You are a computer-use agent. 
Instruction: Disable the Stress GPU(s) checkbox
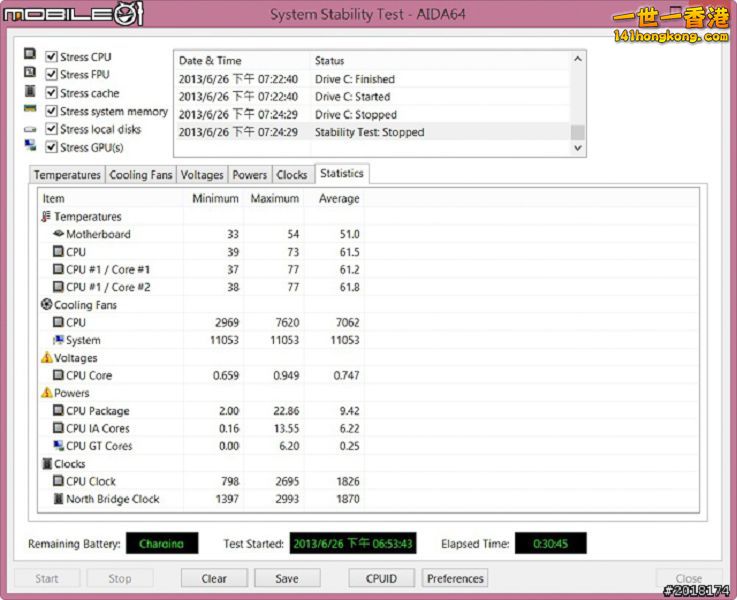pyautogui.click(x=51, y=147)
